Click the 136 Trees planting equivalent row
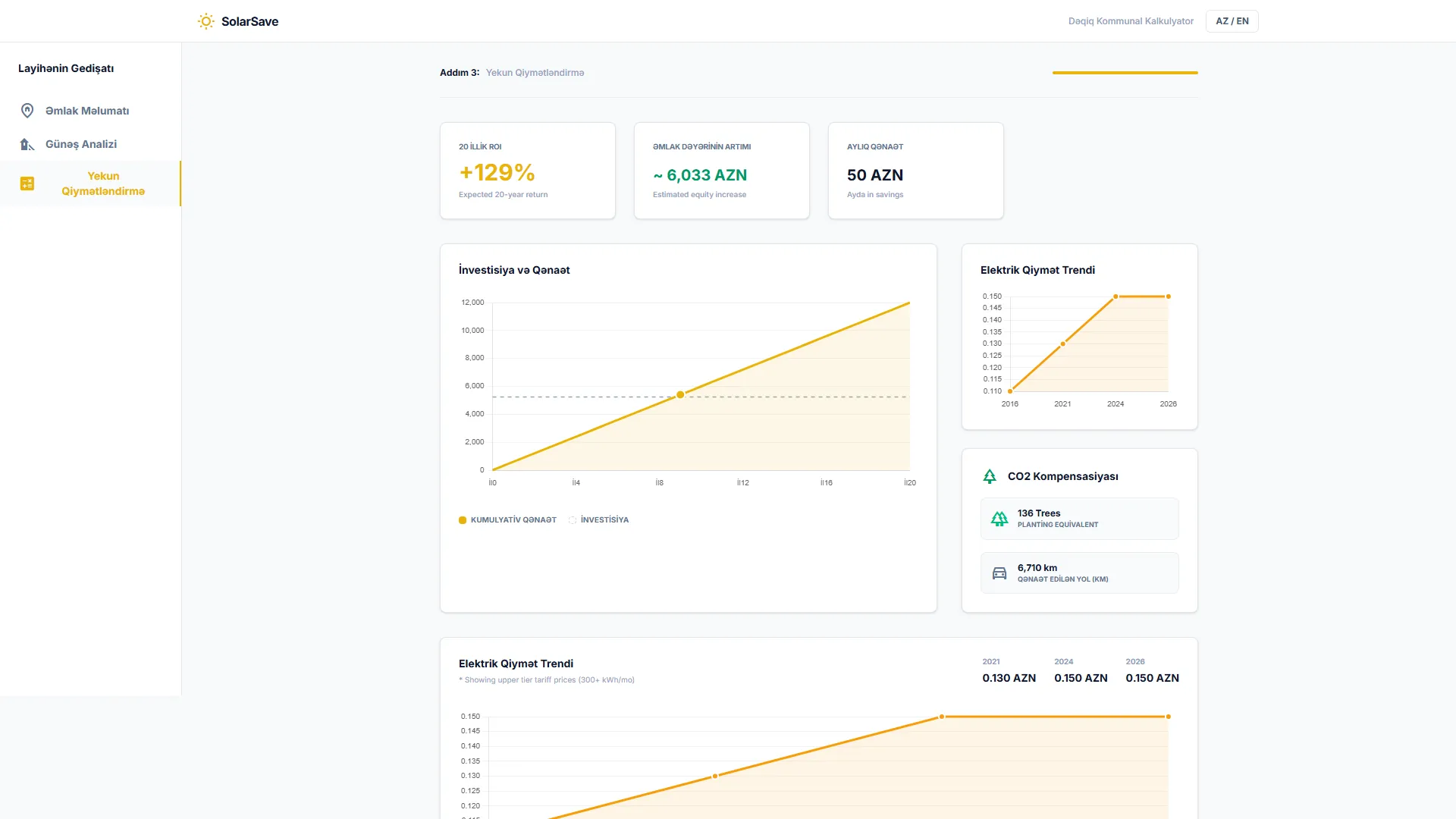This screenshot has height=819, width=1456. coord(1080,519)
